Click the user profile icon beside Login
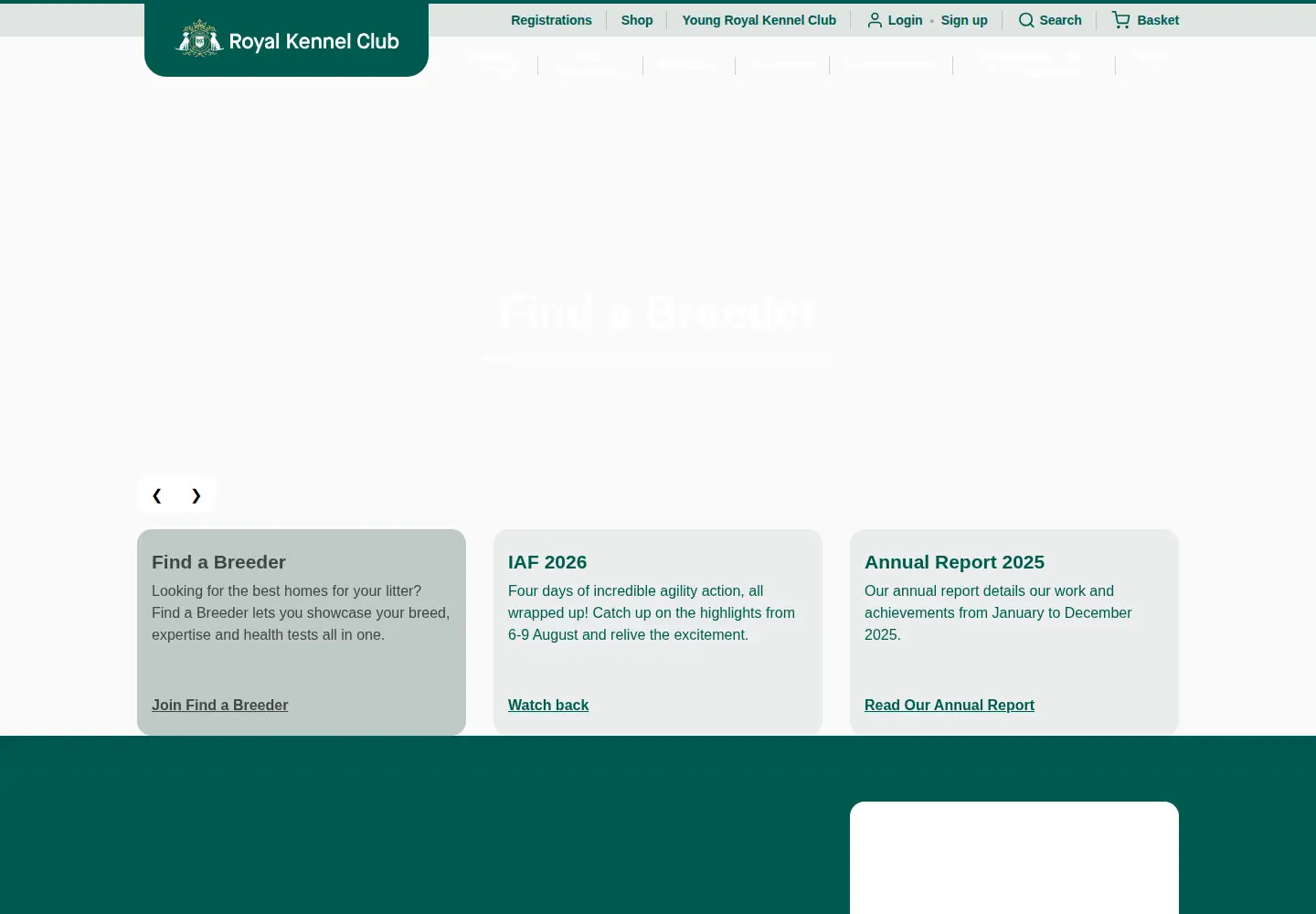The image size is (1316, 914). coord(875,20)
